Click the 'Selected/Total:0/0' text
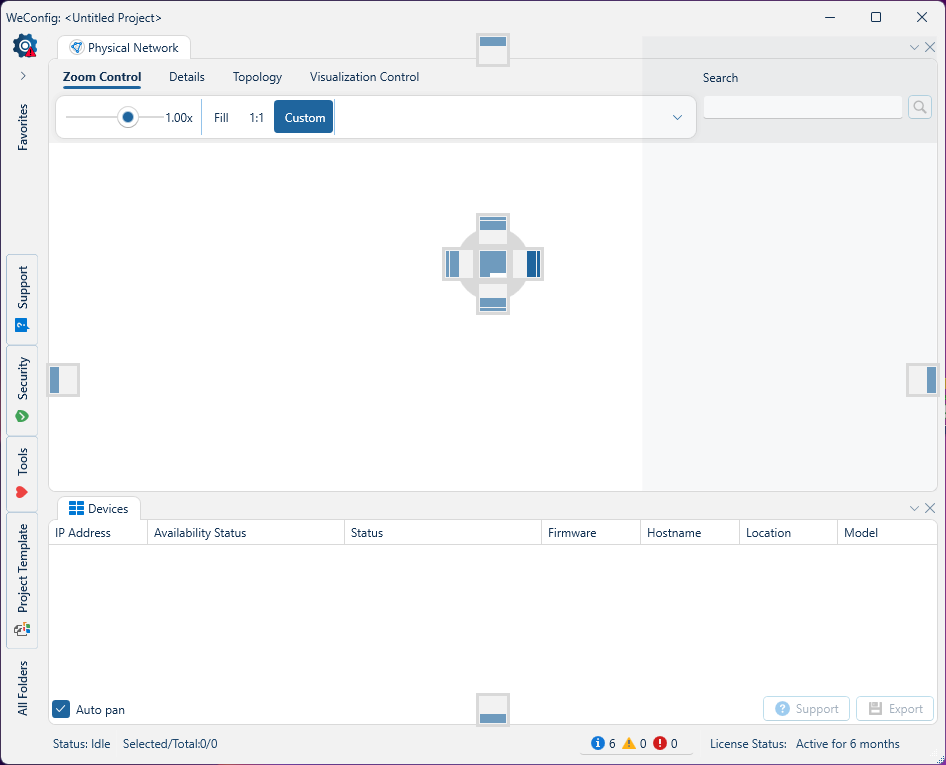Image resolution: width=946 pixels, height=765 pixels. [170, 744]
